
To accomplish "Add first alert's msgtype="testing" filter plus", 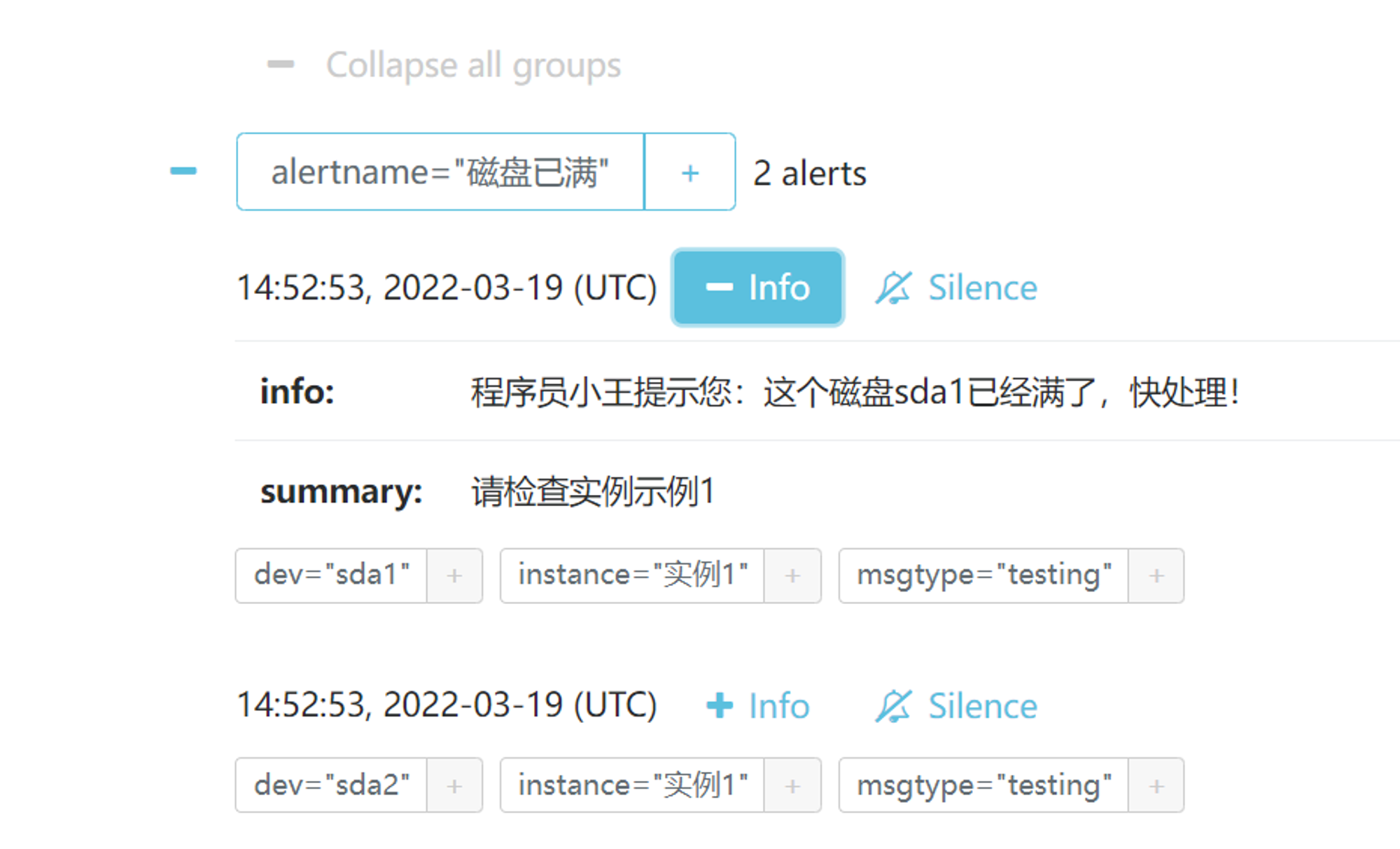I will [x=1156, y=576].
